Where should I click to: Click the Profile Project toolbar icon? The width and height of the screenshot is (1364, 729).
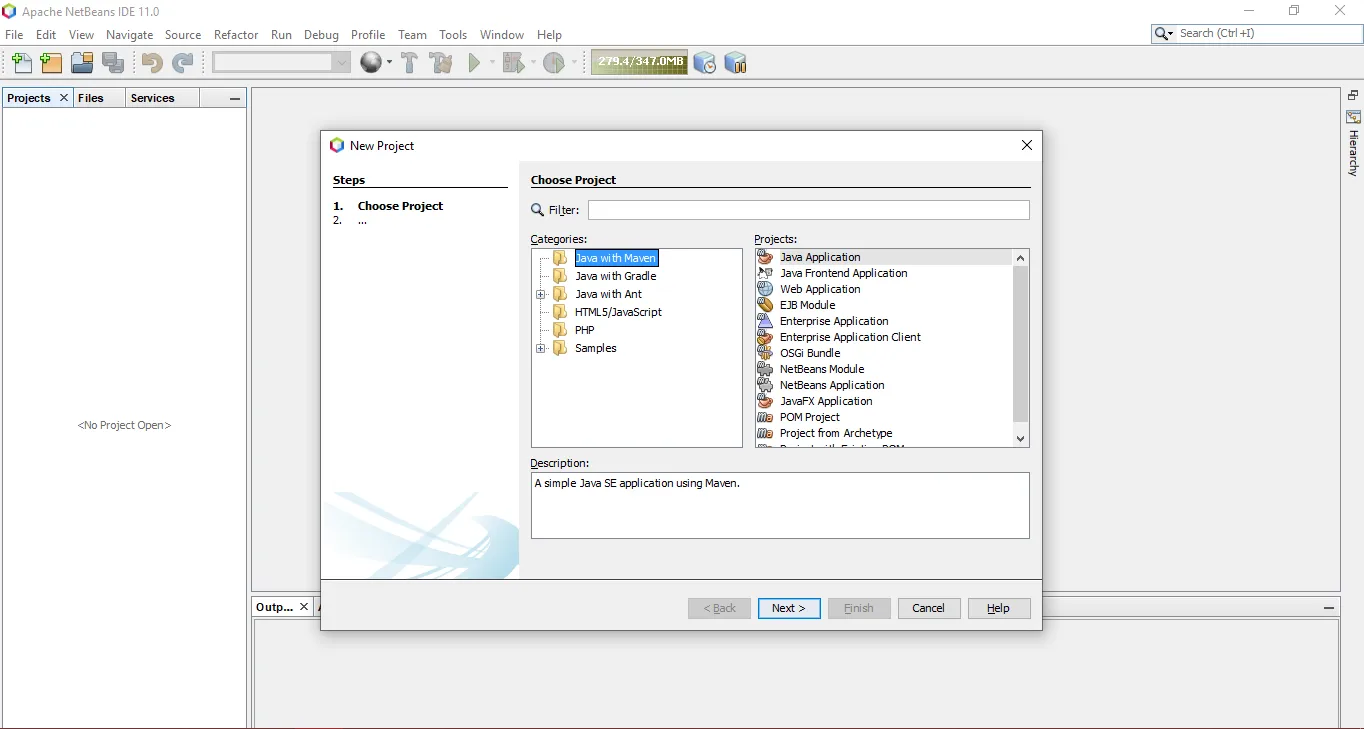554,63
